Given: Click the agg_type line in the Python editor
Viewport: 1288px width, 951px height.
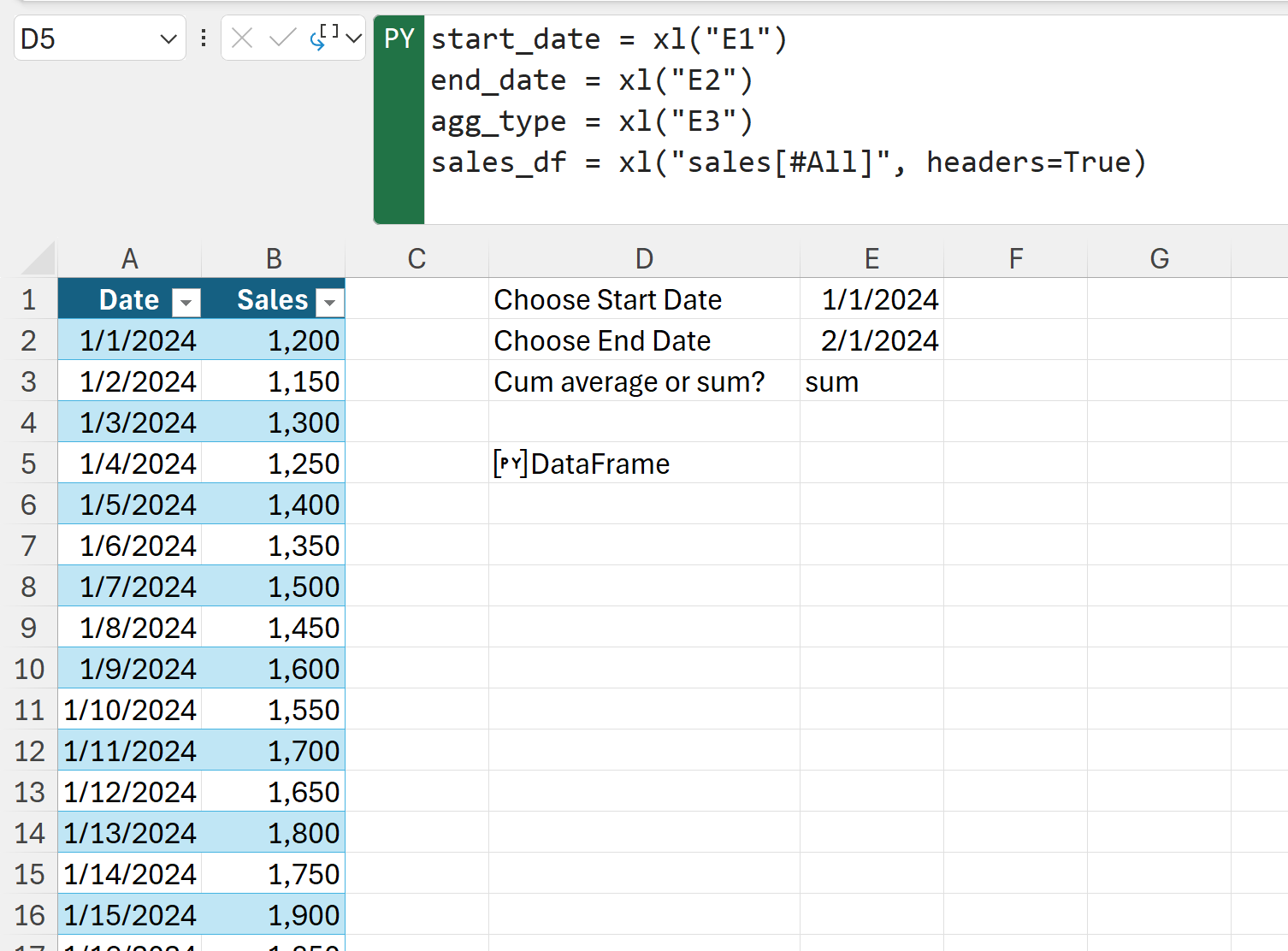Looking at the screenshot, I should (592, 121).
